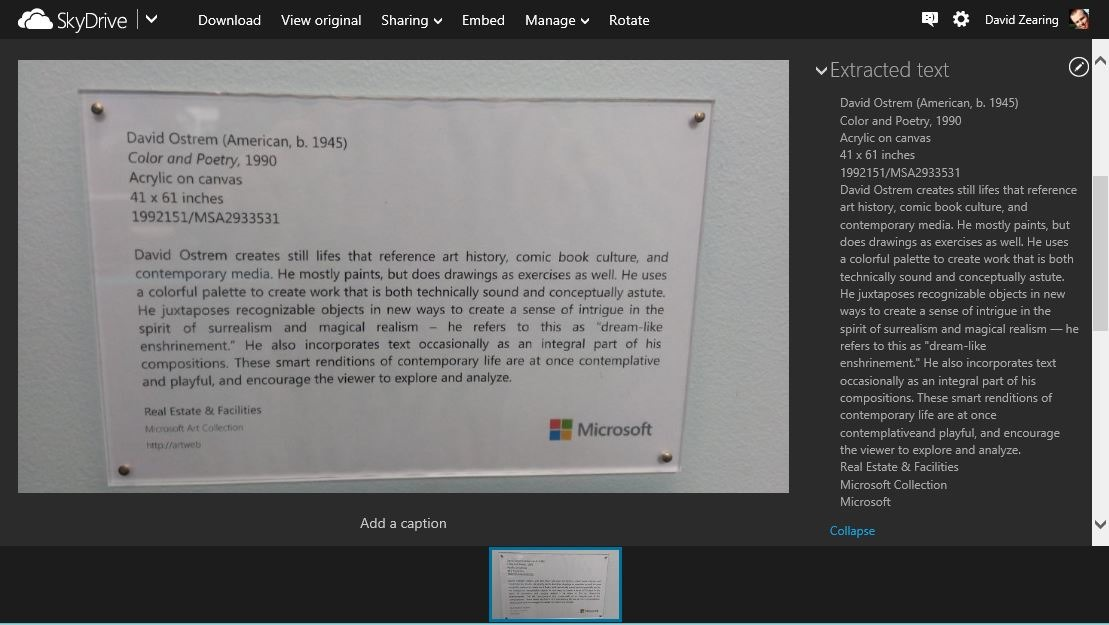The height and width of the screenshot is (625, 1109).
Task: Click David Zearing's profile picture
Action: [x=1079, y=18]
